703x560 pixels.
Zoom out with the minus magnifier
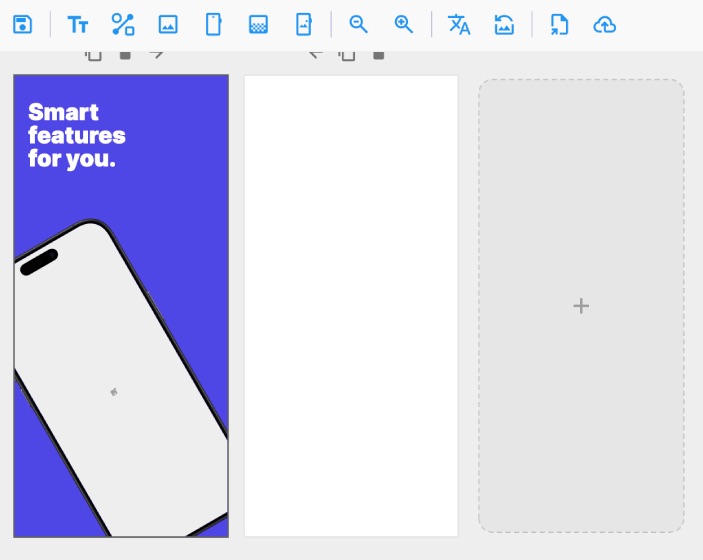tap(358, 24)
